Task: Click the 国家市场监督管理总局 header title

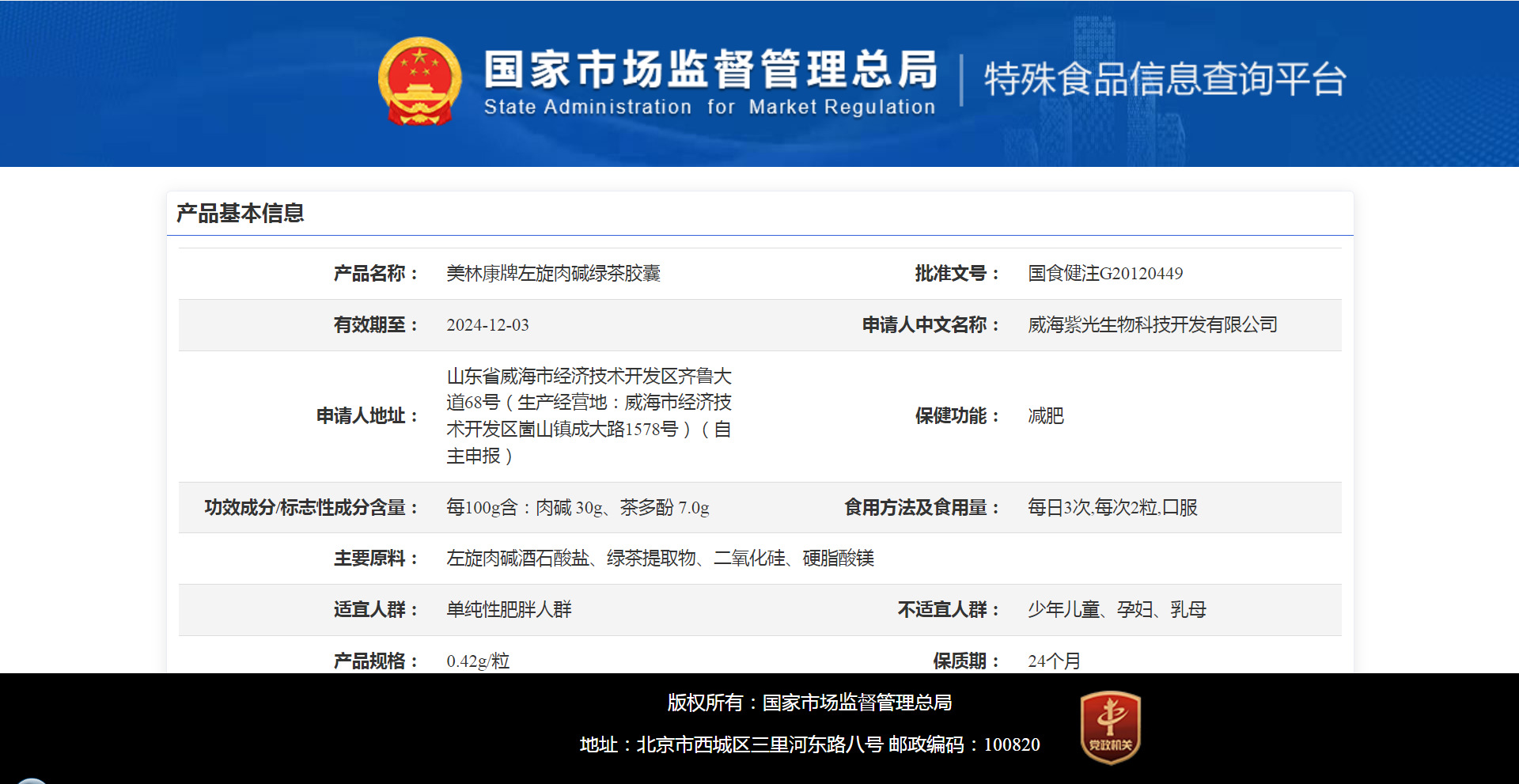Action: pos(710,69)
